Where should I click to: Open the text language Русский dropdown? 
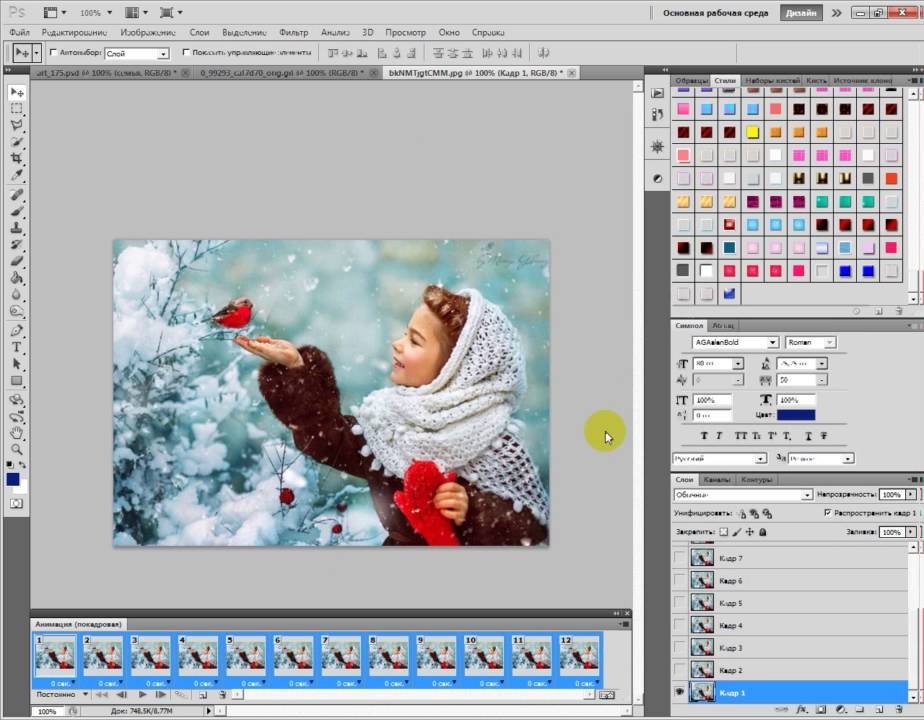click(x=720, y=458)
